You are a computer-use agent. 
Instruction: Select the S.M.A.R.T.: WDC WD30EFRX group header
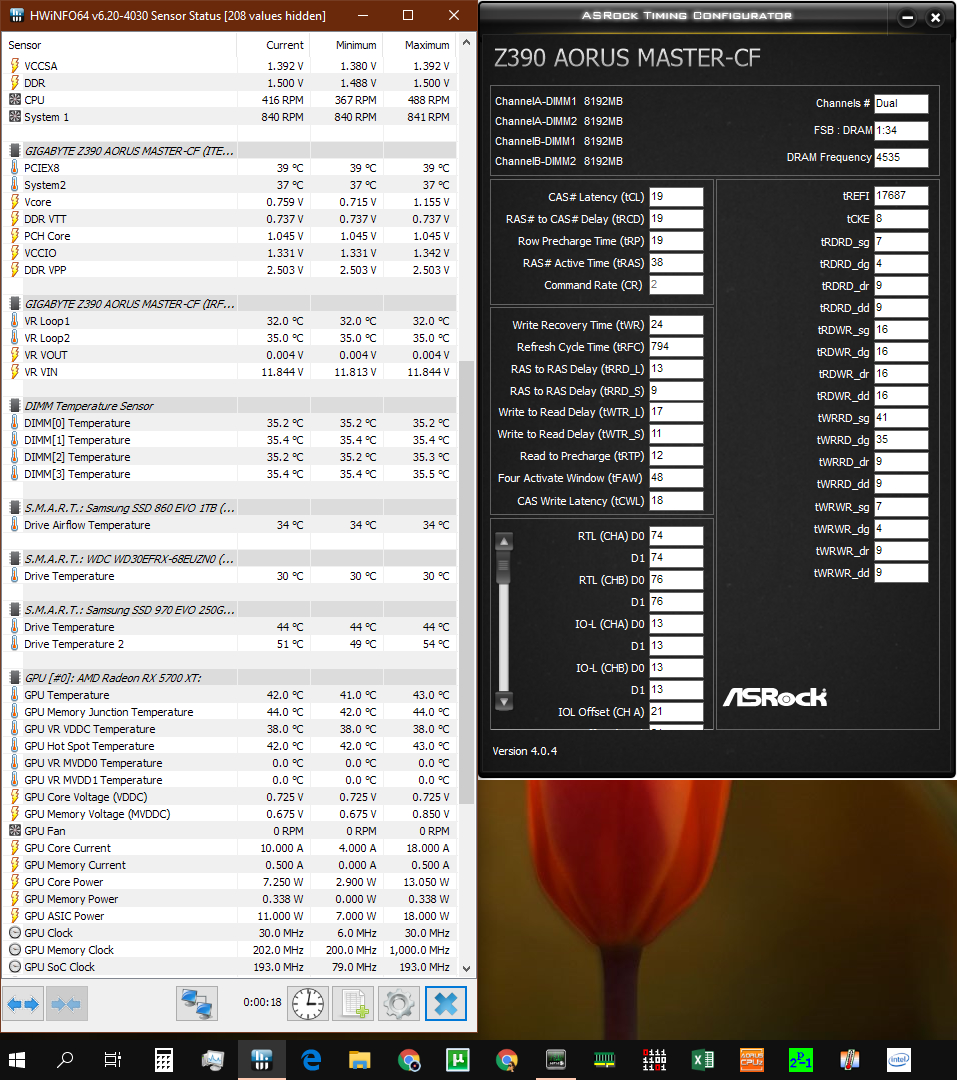pyautogui.click(x=229, y=559)
